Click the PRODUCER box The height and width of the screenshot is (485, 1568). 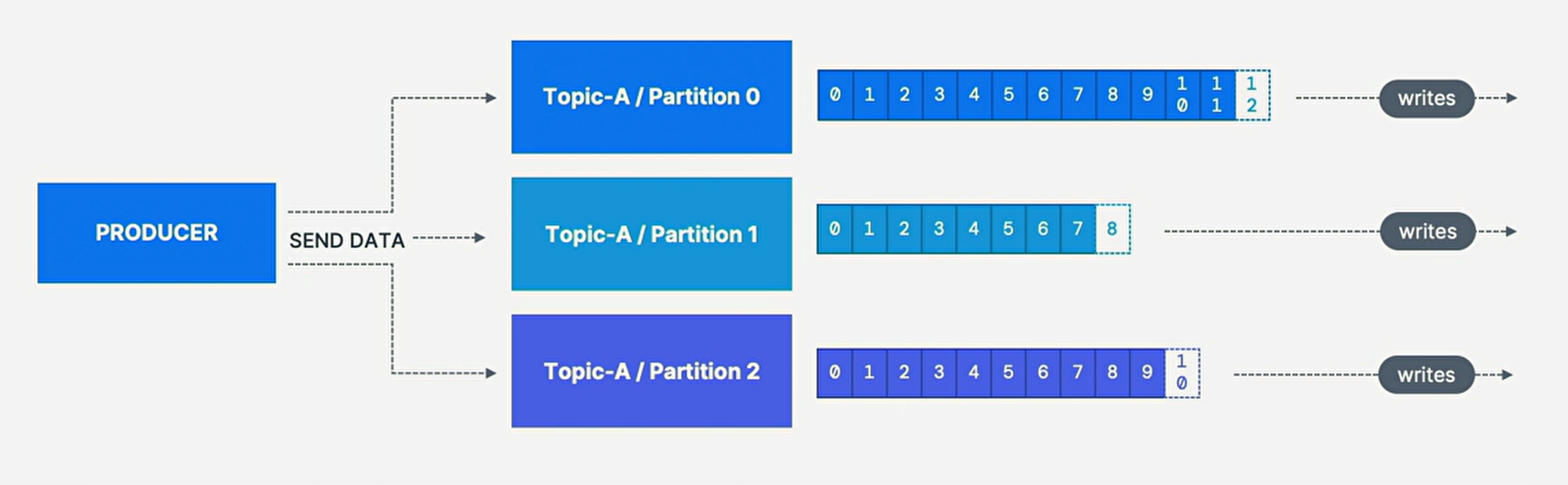156,233
